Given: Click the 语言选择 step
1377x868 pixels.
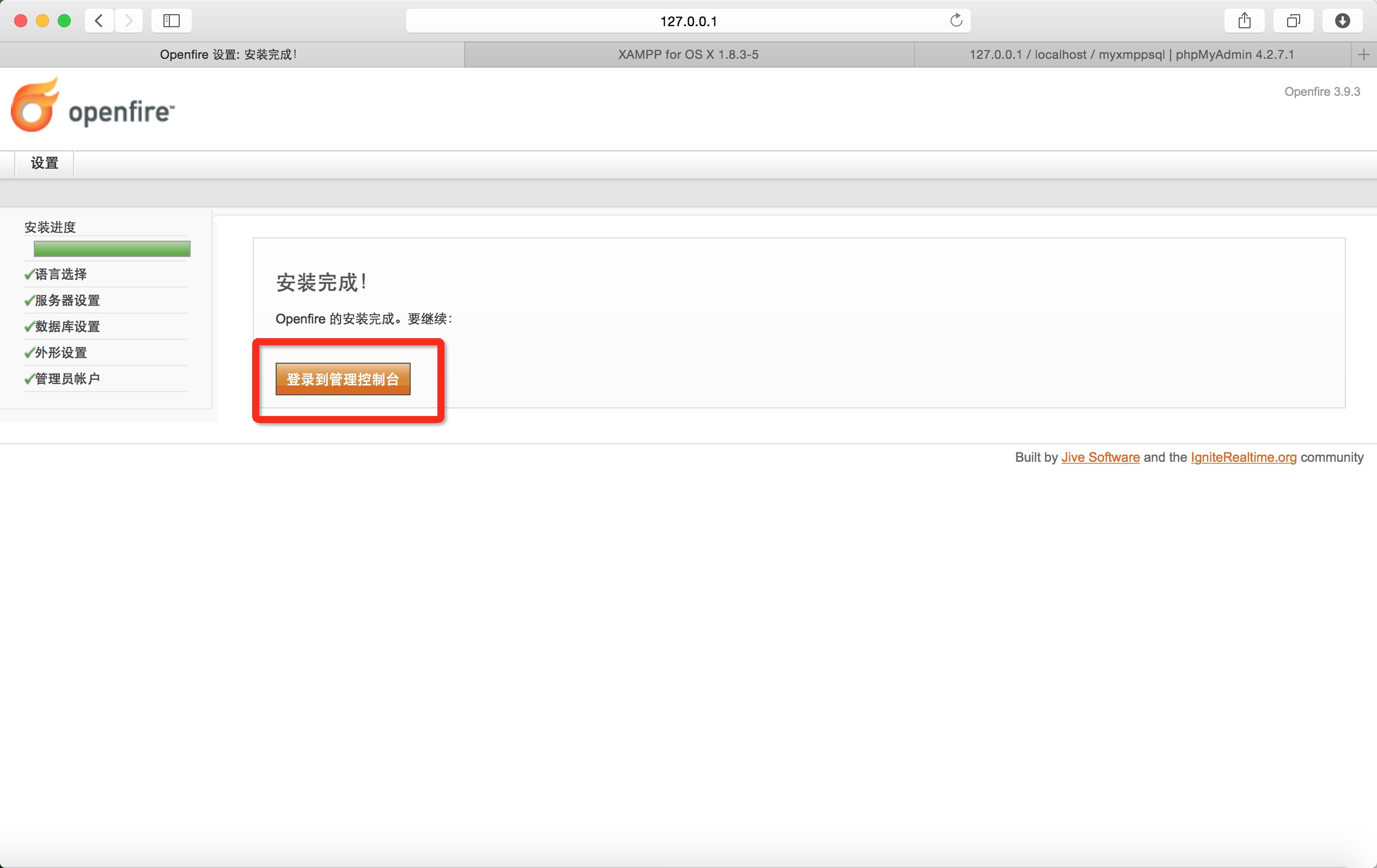Looking at the screenshot, I should (x=60, y=274).
